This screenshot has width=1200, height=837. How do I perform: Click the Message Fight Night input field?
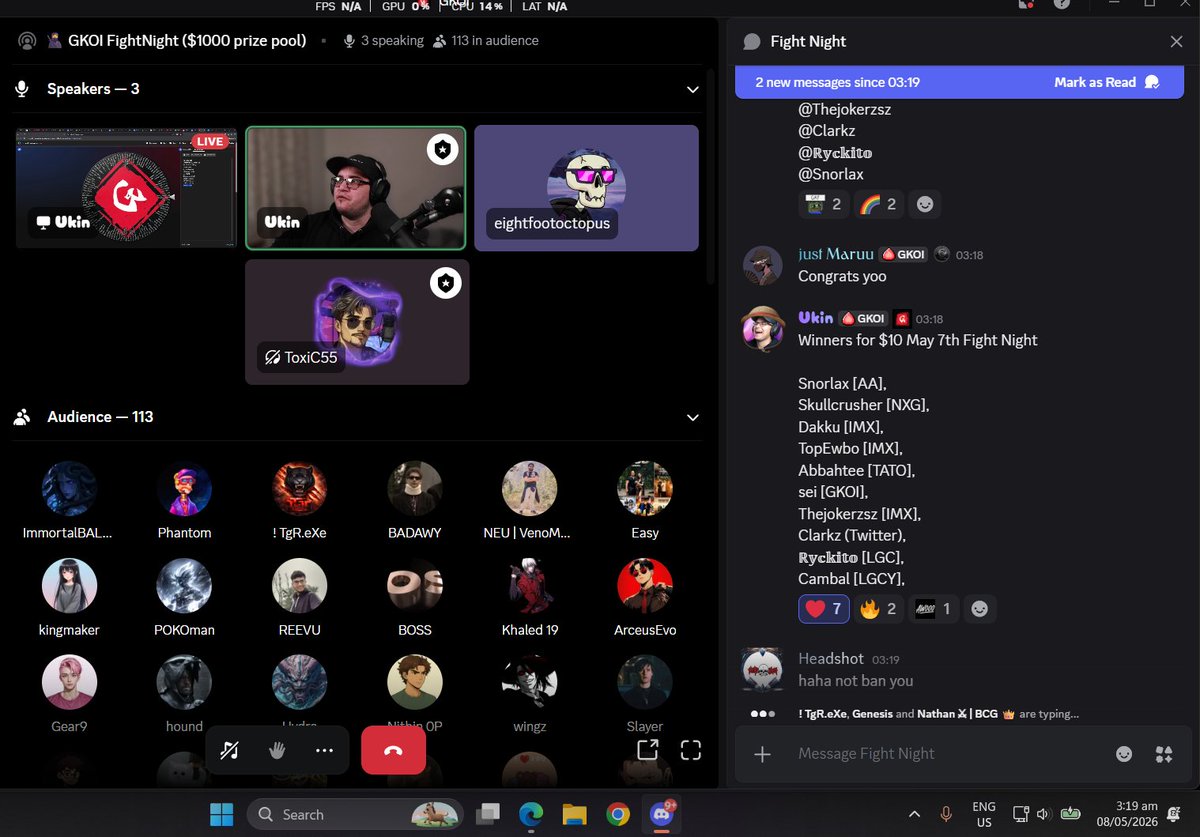[x=948, y=754]
